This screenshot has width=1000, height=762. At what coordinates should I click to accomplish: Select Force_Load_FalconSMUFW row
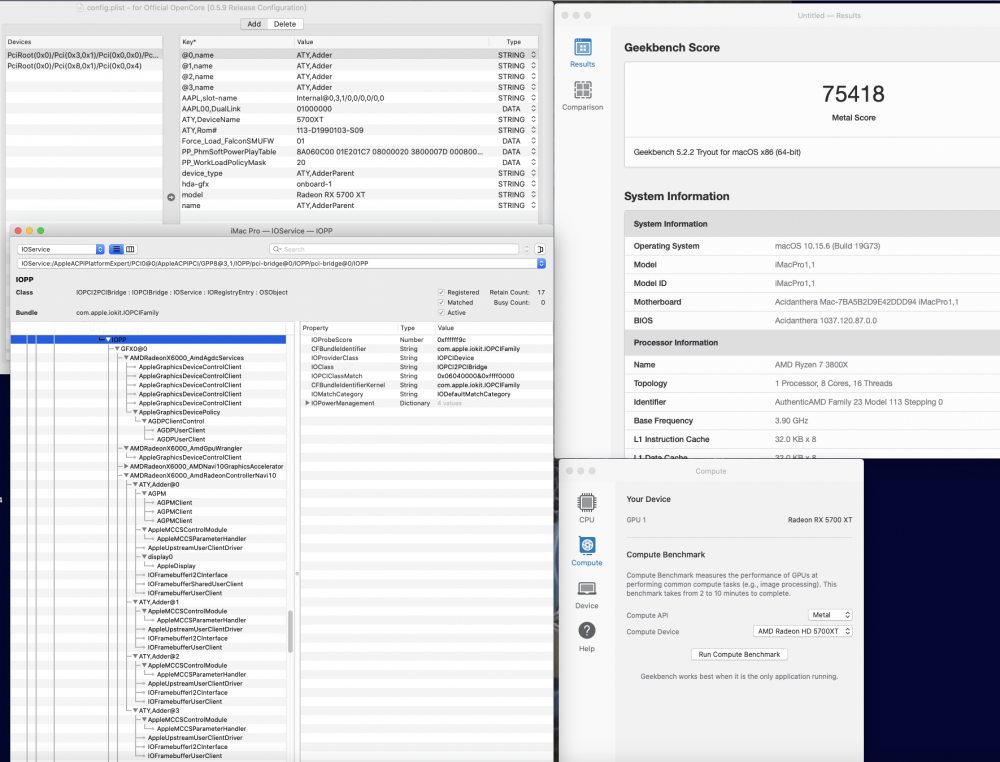coord(359,141)
